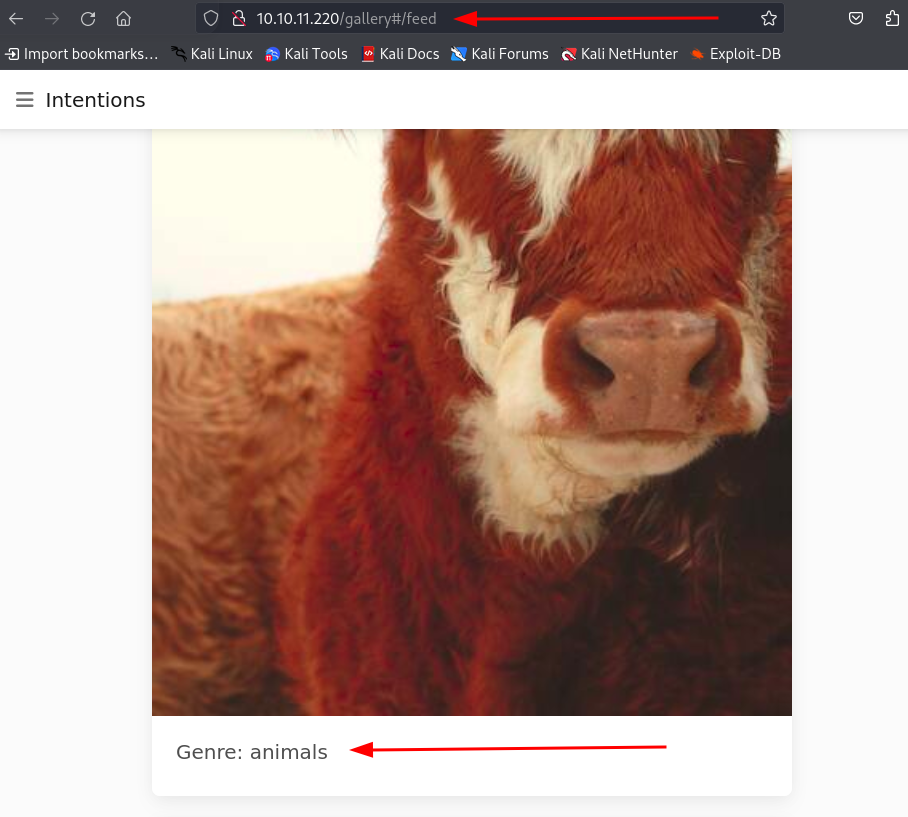The image size is (908, 817).
Task: Open the Kali Forums bookmark
Action: coord(500,54)
